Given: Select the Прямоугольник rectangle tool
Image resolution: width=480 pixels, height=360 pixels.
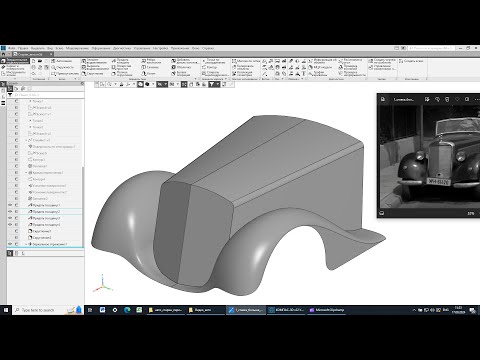Looking at the screenshot, I should click(x=65, y=73).
